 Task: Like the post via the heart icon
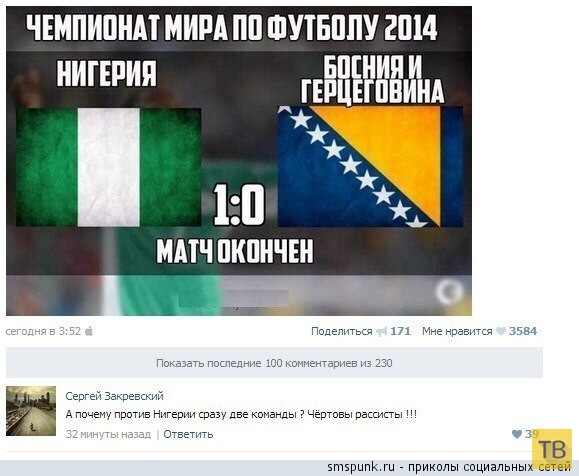coord(500,331)
